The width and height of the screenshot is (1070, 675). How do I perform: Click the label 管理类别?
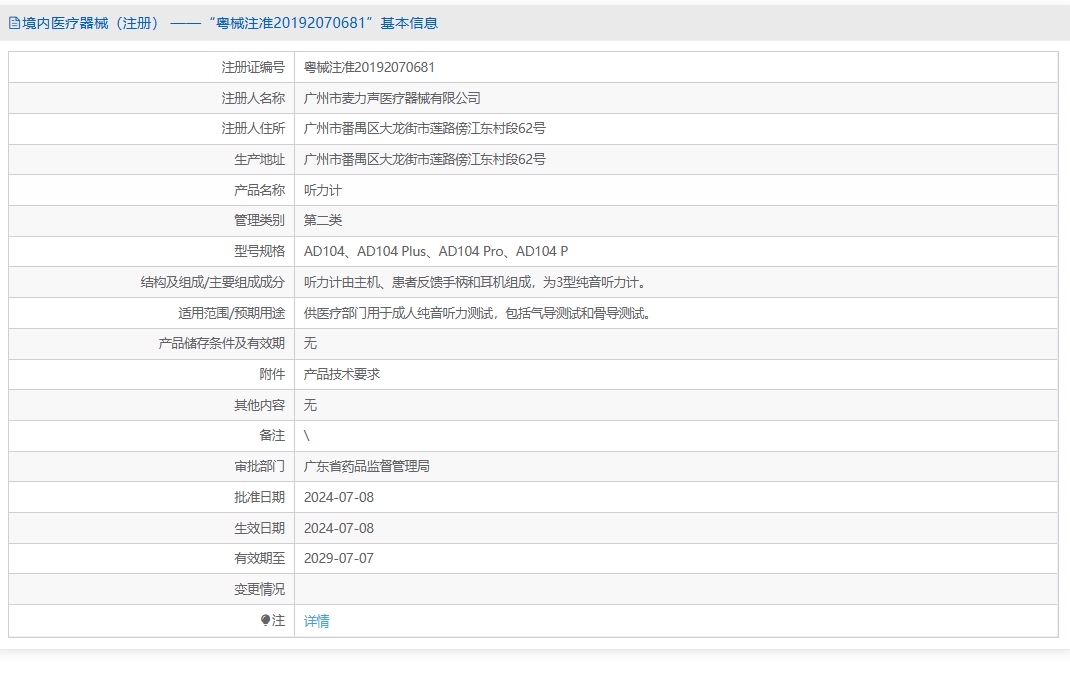pos(259,220)
